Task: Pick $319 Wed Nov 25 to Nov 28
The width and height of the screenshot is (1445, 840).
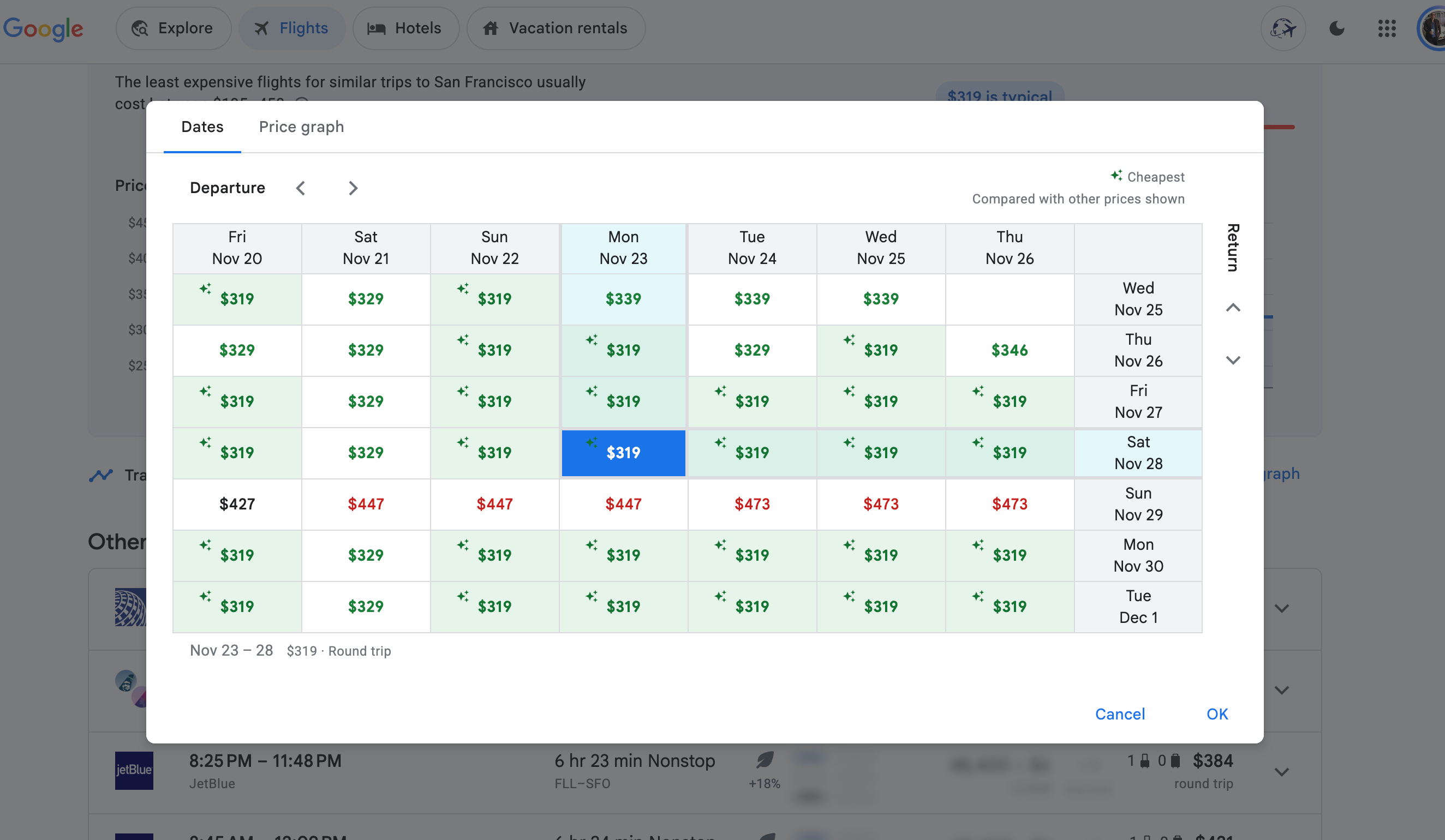Action: (881, 453)
